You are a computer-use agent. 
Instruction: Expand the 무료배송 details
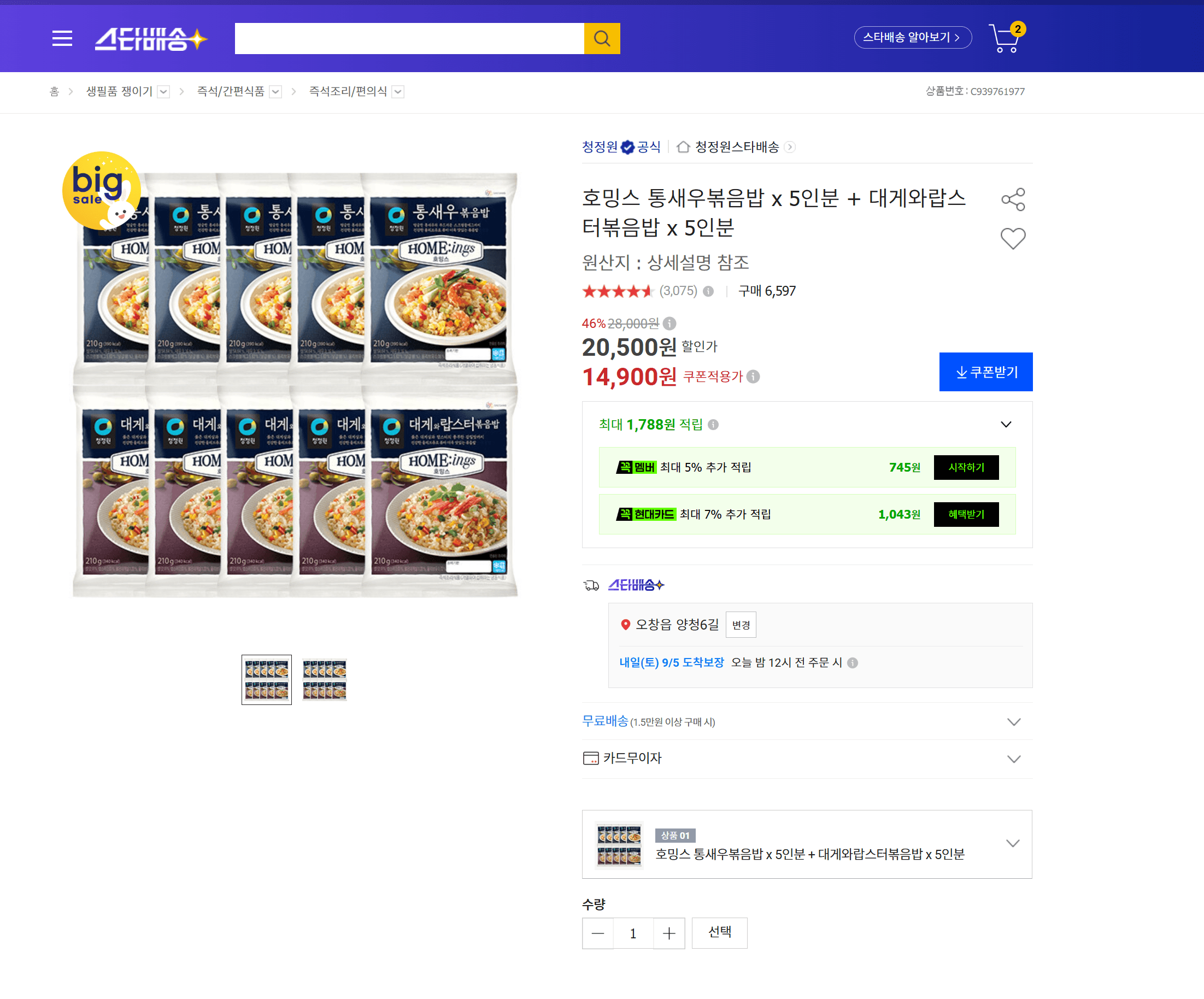click(x=1014, y=721)
